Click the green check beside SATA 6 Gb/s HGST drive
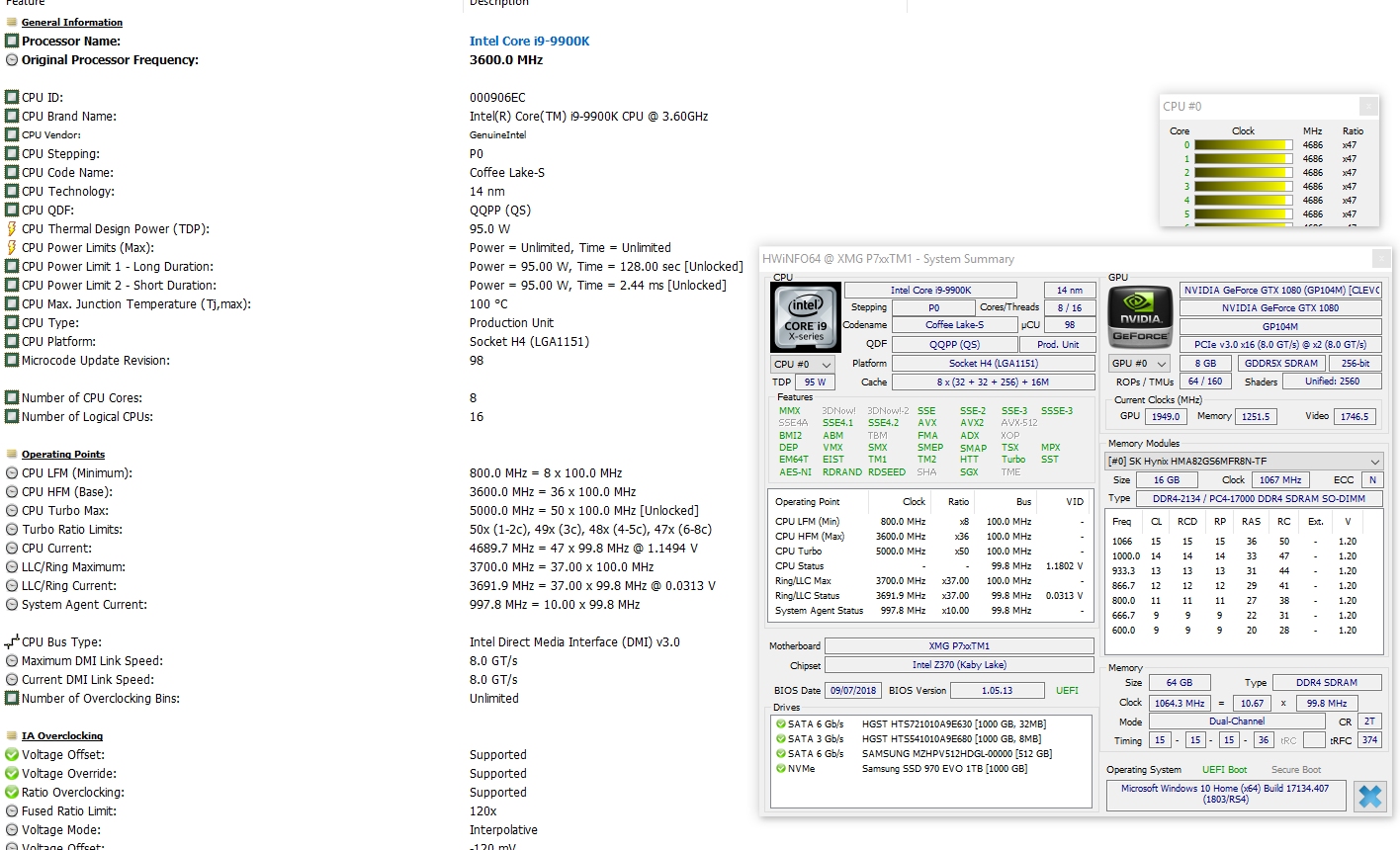 tap(779, 722)
